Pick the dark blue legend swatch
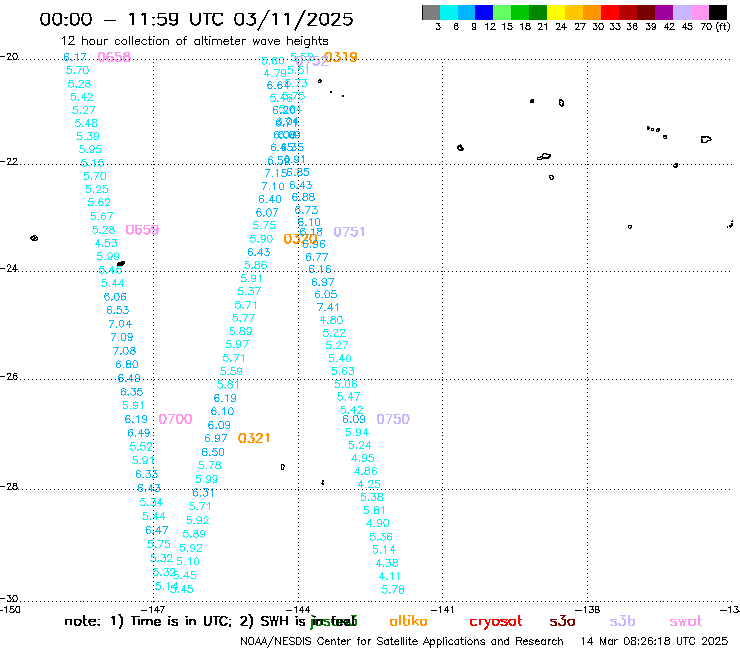 [484, 12]
